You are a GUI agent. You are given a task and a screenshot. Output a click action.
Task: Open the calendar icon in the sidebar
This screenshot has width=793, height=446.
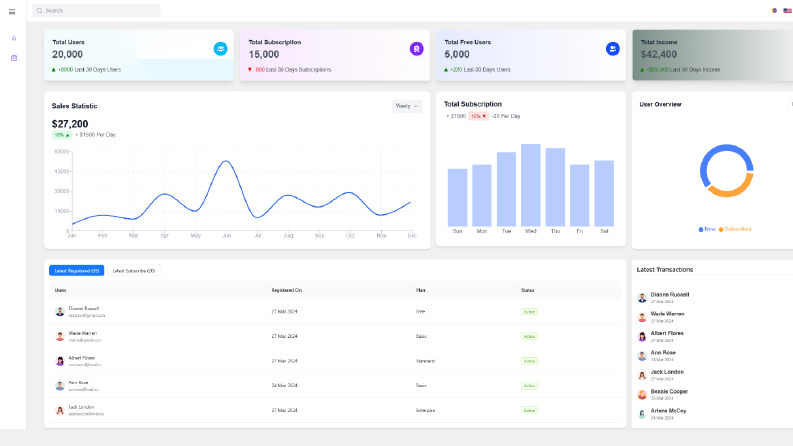(x=14, y=58)
